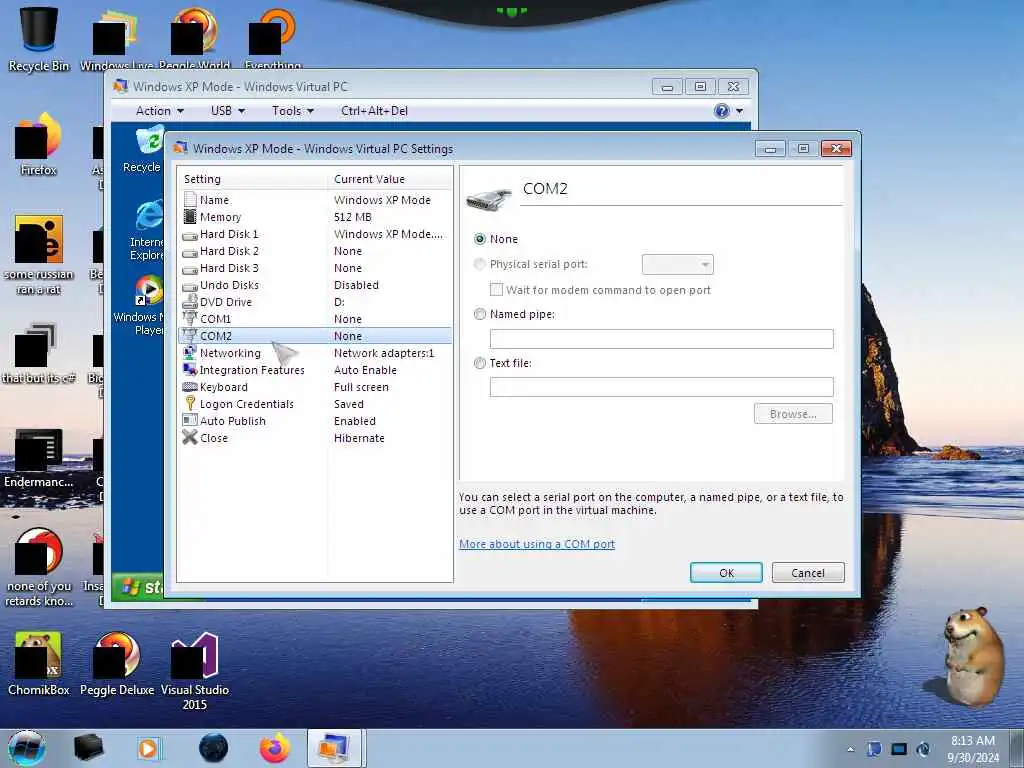Screen dimensions: 1024x768
Task: Show hidden icons in system tray
Action: (850, 750)
